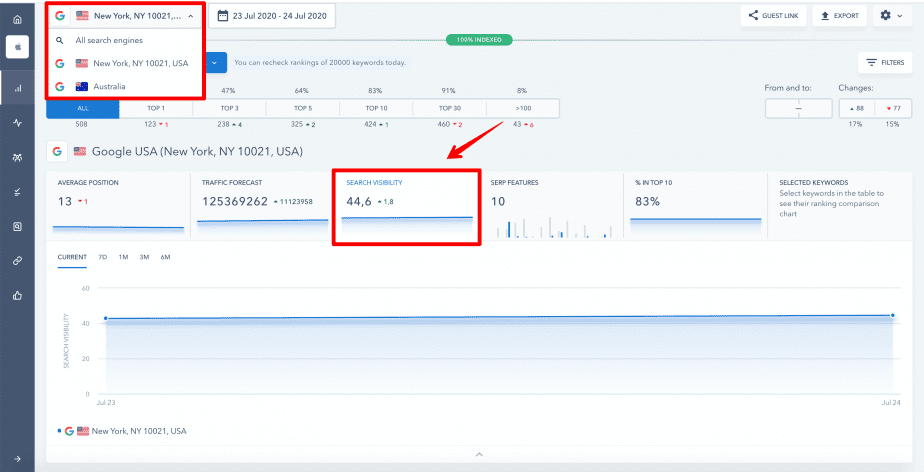
Task: Select the TOP 1 filter tab
Action: click(x=156, y=108)
